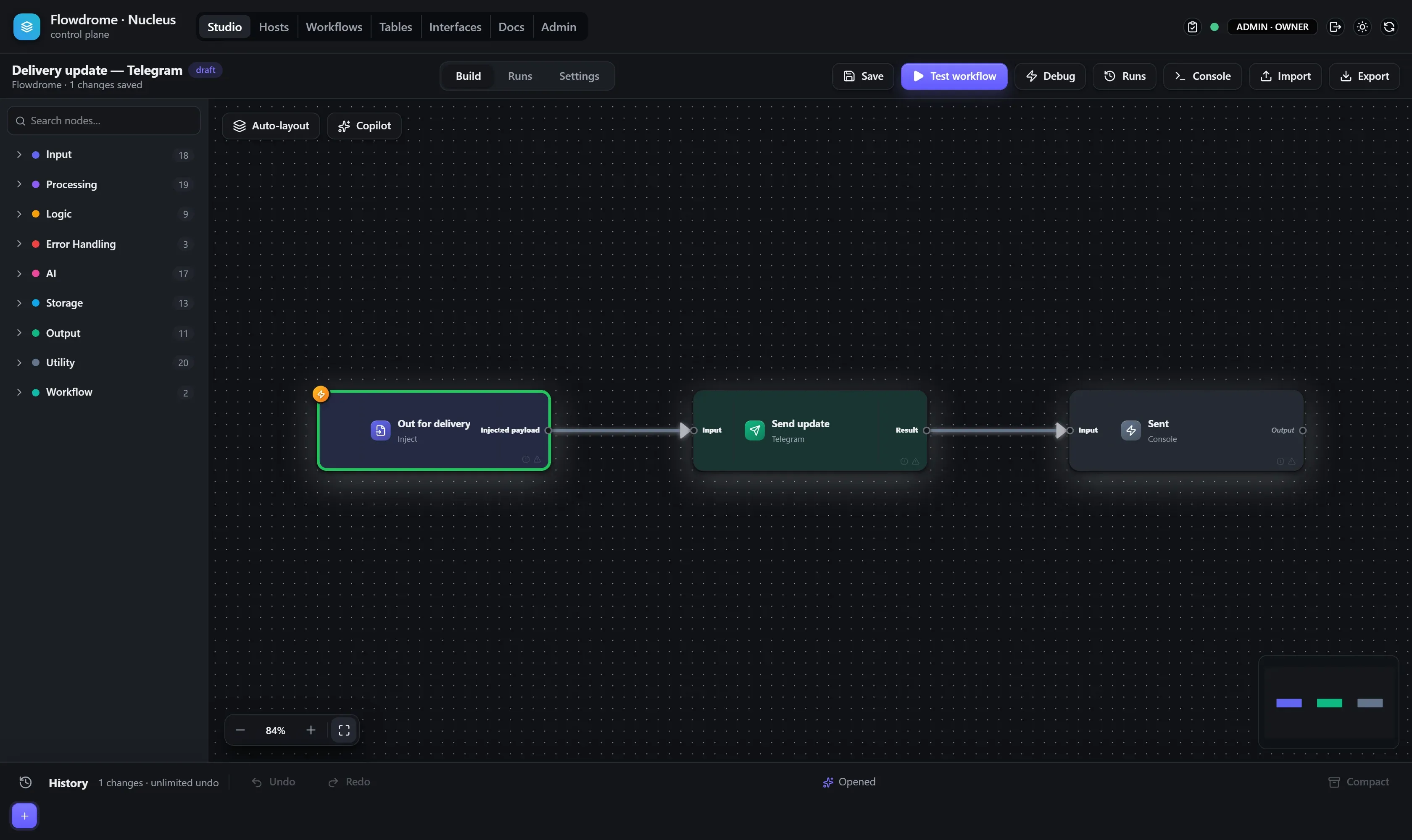Toggle the Compact view button

(1358, 782)
